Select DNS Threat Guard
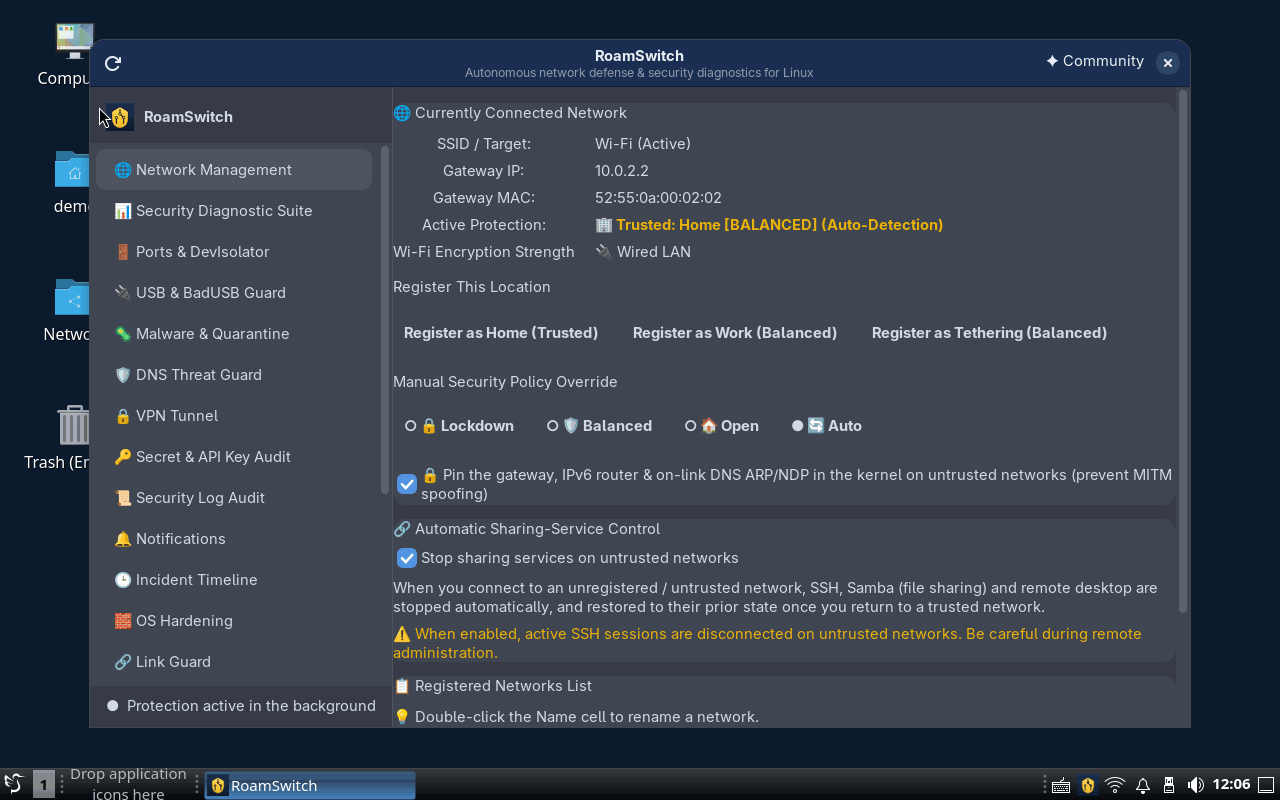1280x800 pixels. point(234,375)
